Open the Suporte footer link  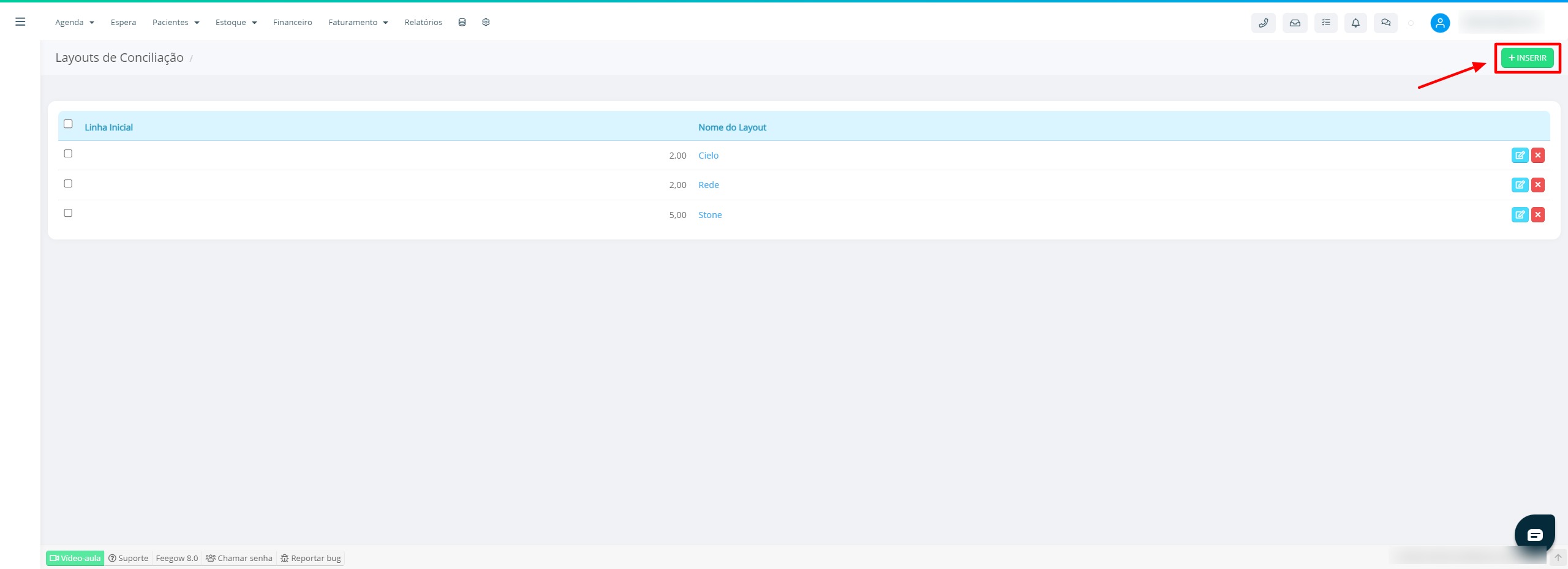129,558
